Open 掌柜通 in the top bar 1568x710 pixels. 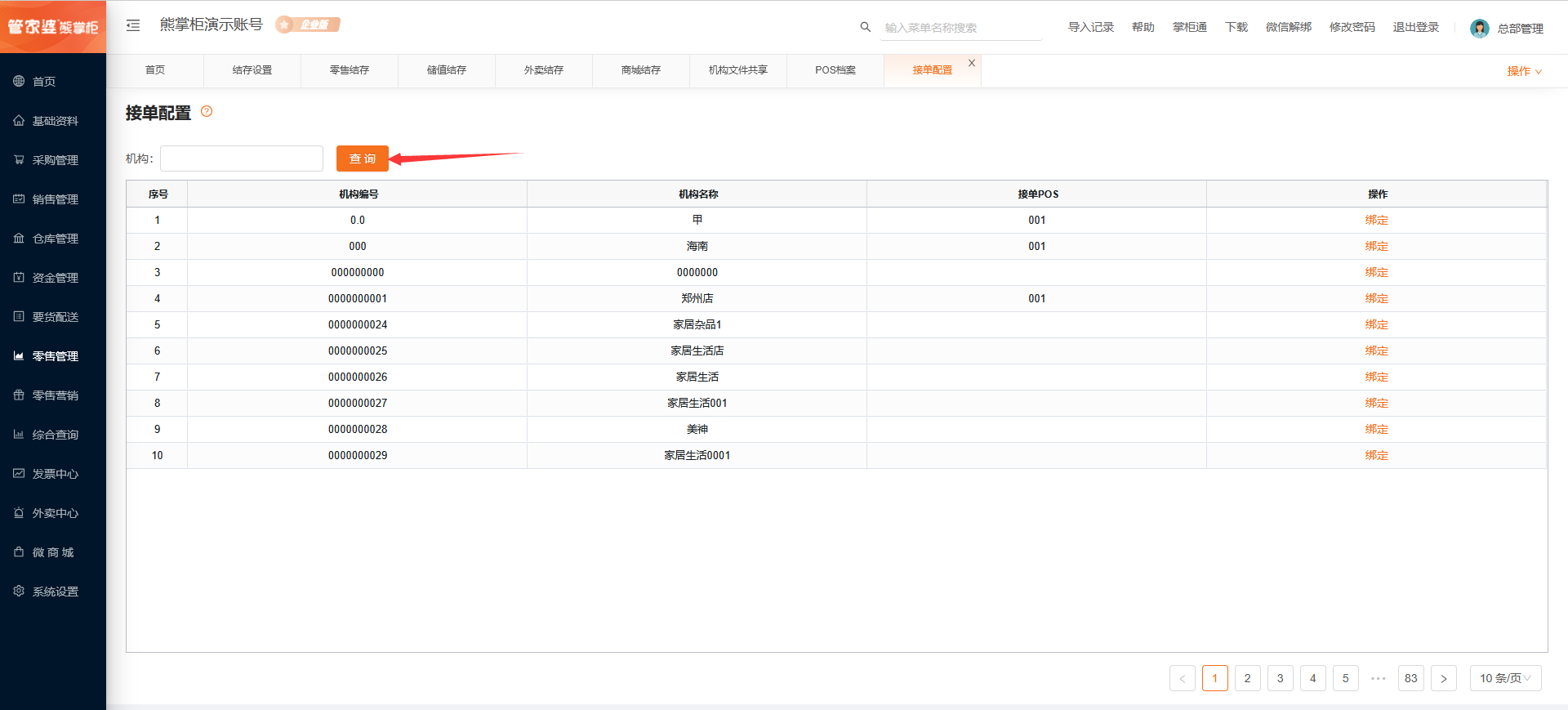pos(1190,27)
